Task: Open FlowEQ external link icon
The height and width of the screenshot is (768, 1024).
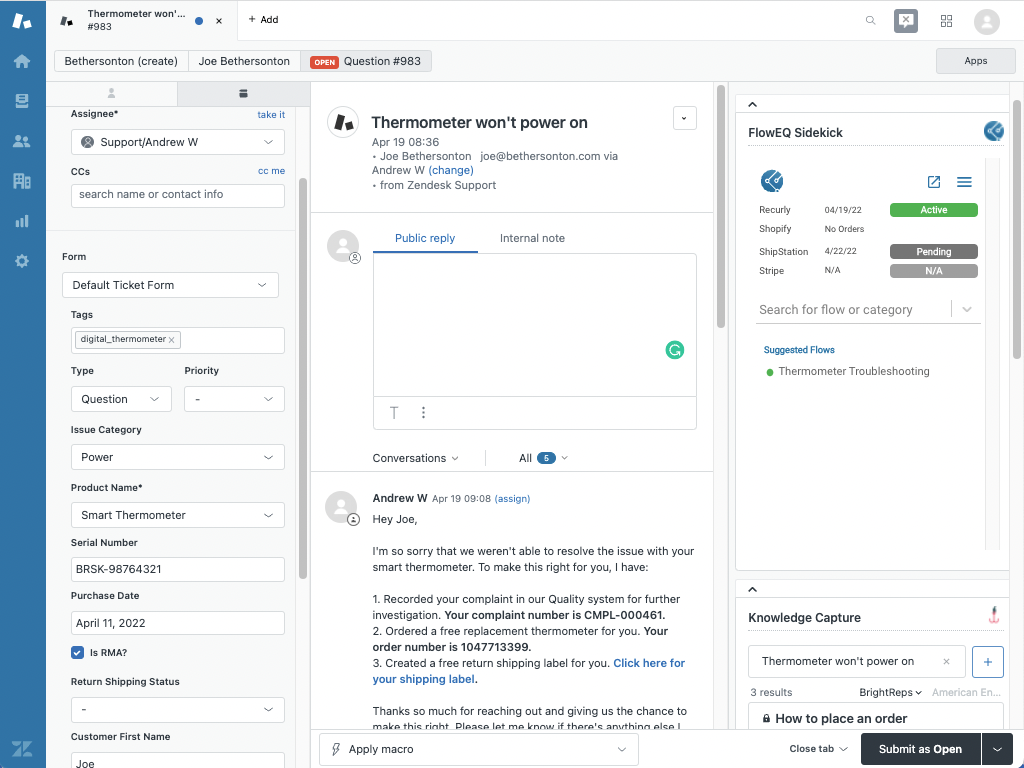Action: (x=934, y=182)
